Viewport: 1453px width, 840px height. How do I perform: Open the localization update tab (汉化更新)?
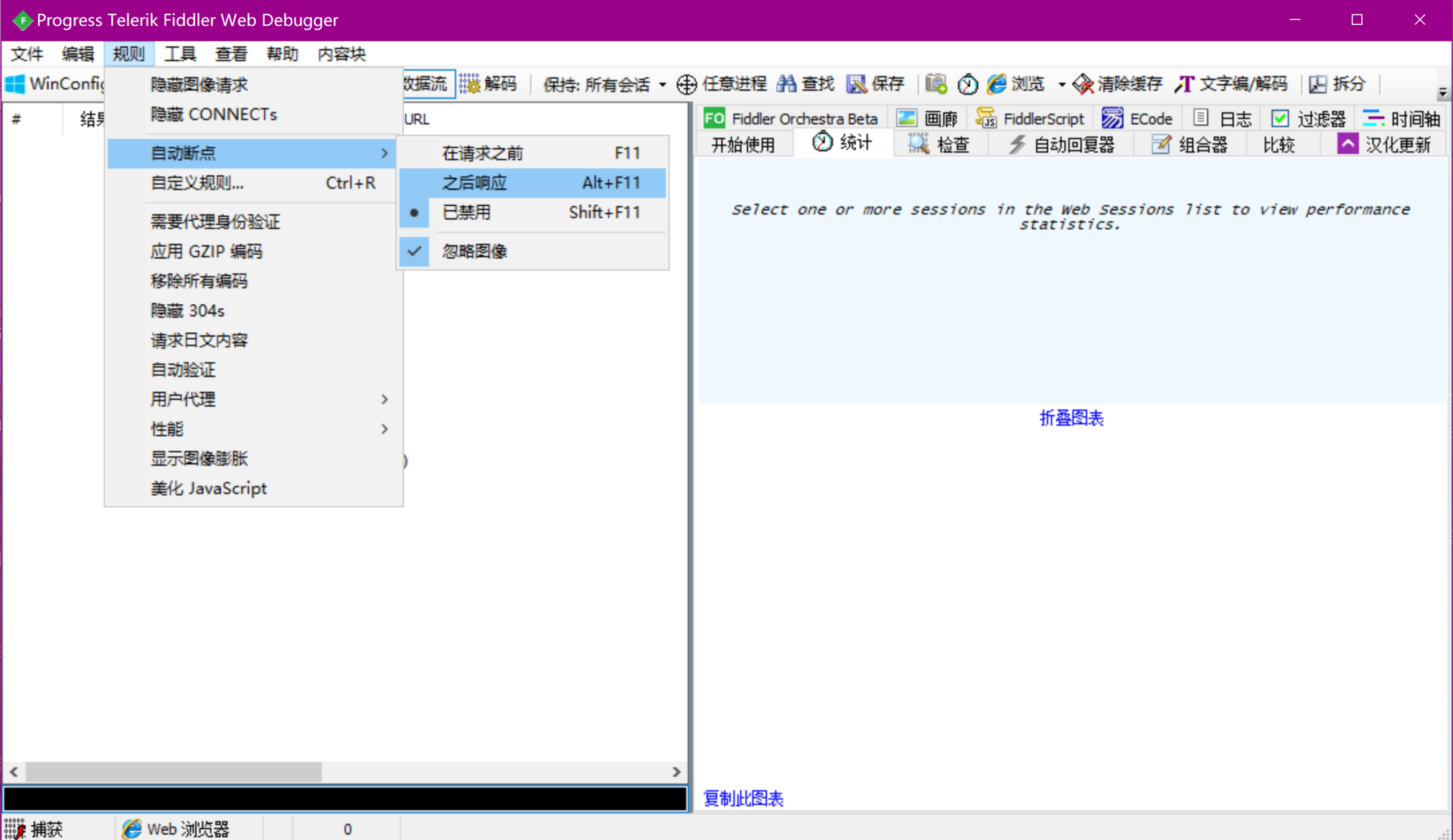(1383, 144)
